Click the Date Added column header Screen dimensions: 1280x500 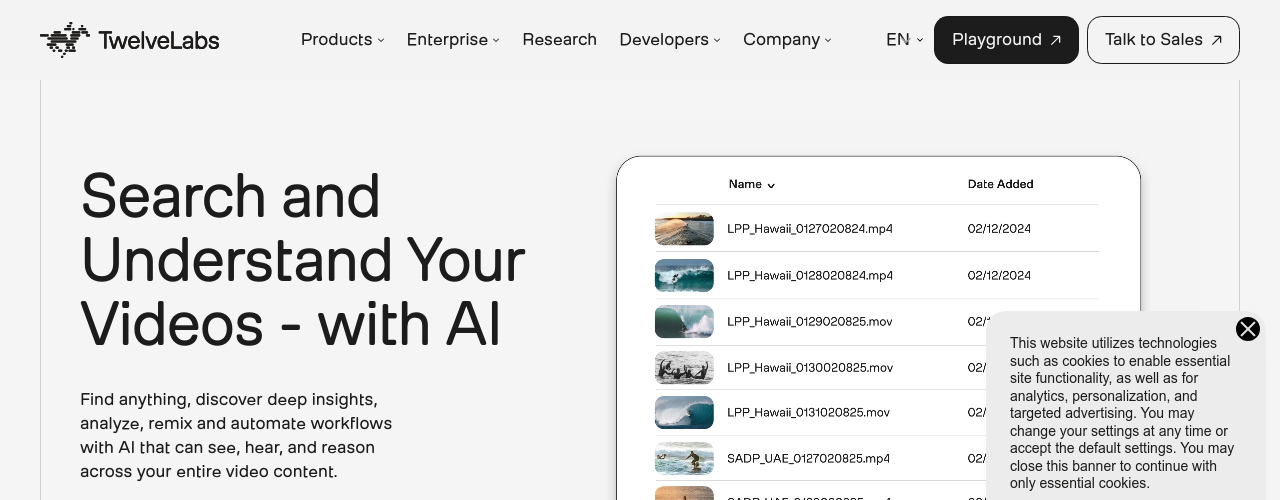point(1001,184)
